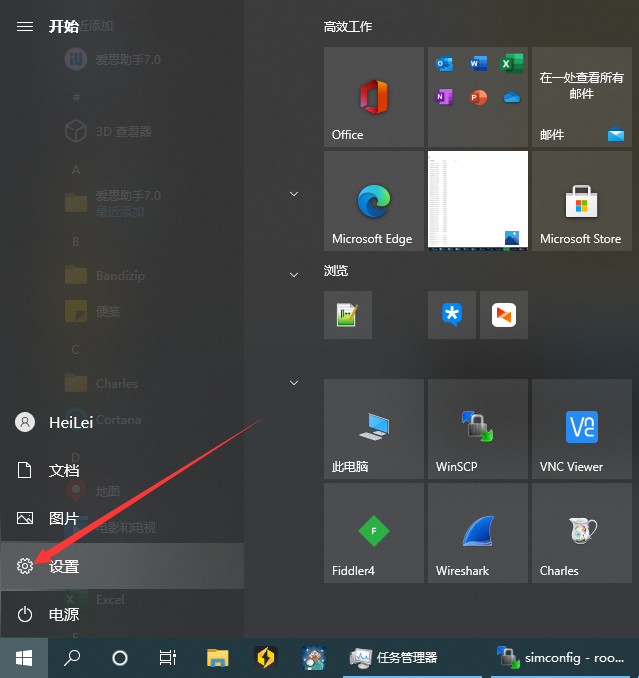Click the 开始 title text

64,27
